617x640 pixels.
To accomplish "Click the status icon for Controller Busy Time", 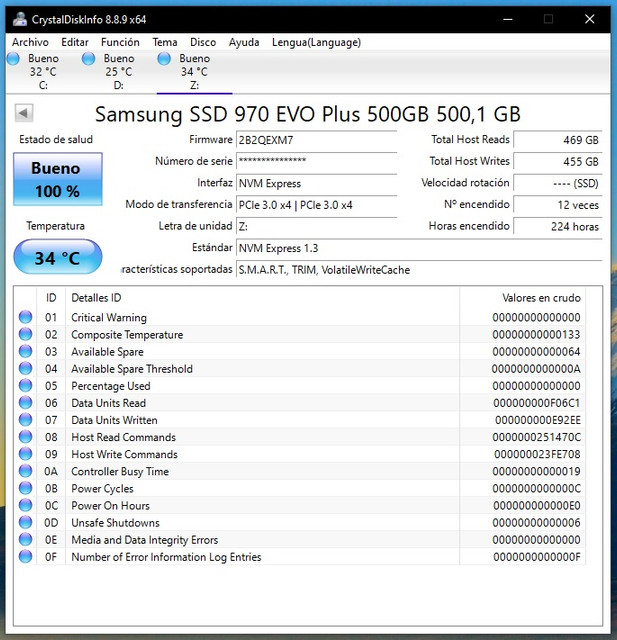I will [x=25, y=471].
